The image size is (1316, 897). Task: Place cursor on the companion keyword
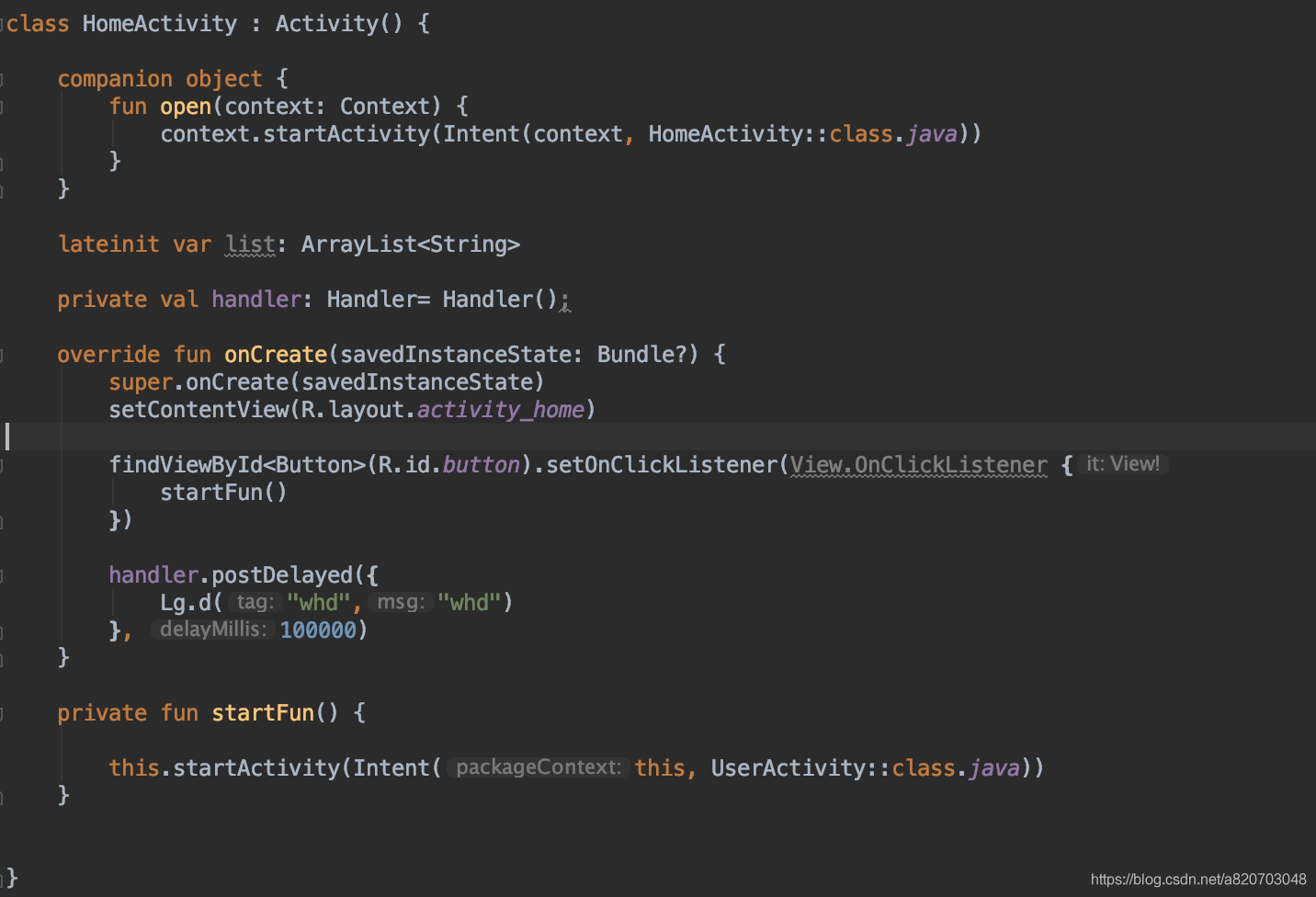115,79
